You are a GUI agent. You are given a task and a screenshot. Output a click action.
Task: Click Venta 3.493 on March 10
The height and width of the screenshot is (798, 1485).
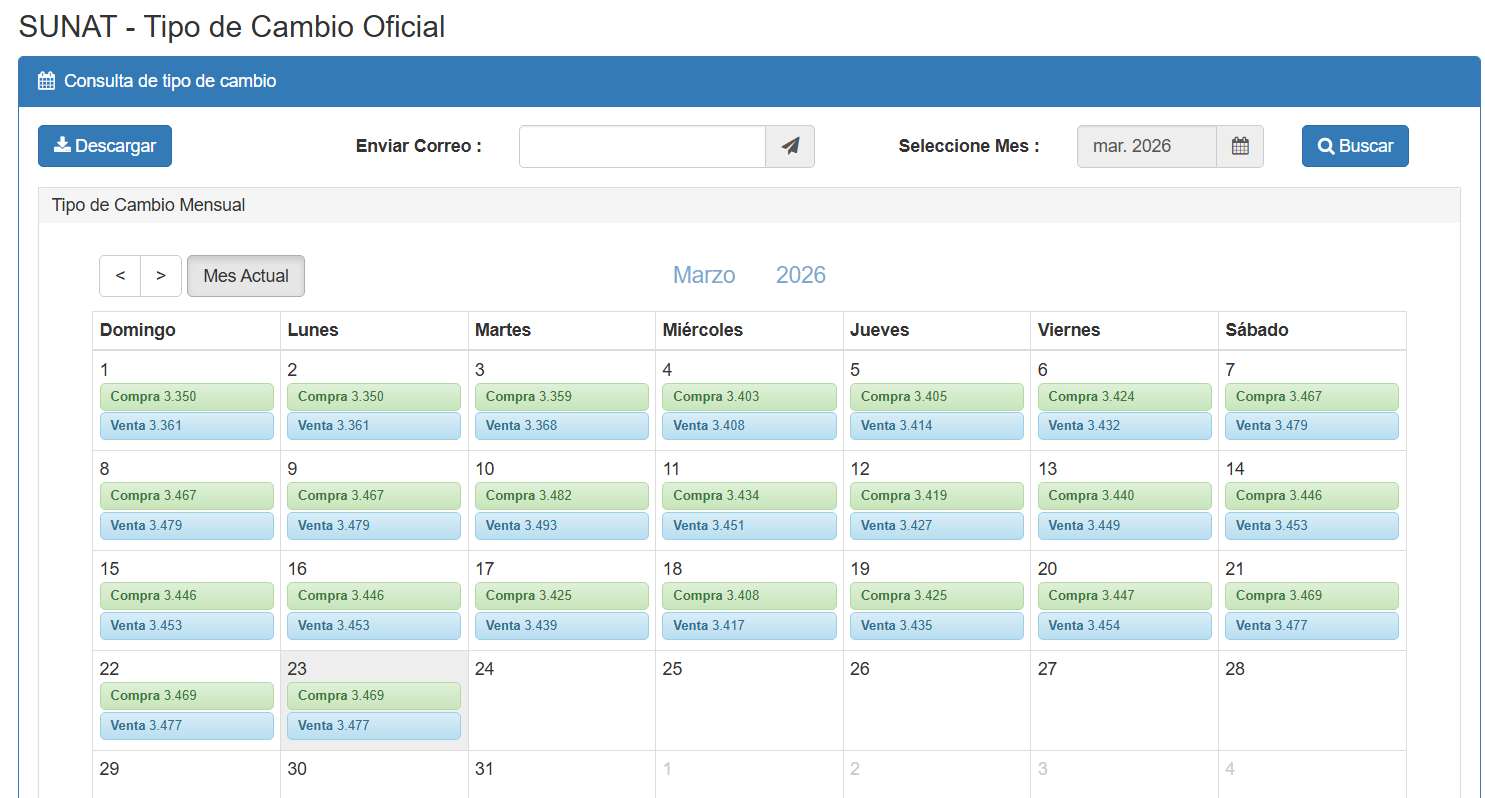(561, 526)
